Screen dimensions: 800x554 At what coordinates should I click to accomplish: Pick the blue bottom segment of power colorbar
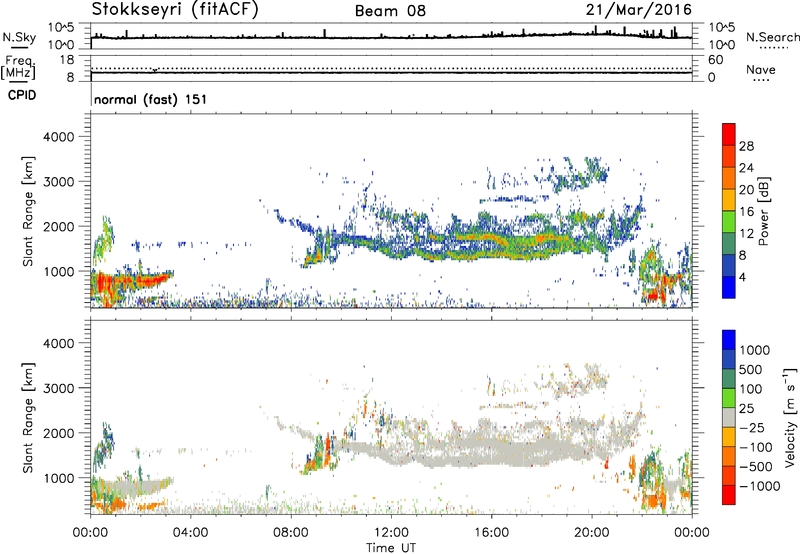click(729, 287)
